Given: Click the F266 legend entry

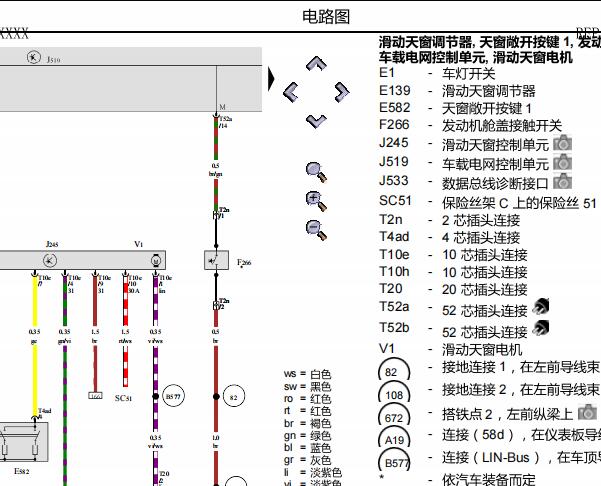Looking at the screenshot, I should (470, 125).
